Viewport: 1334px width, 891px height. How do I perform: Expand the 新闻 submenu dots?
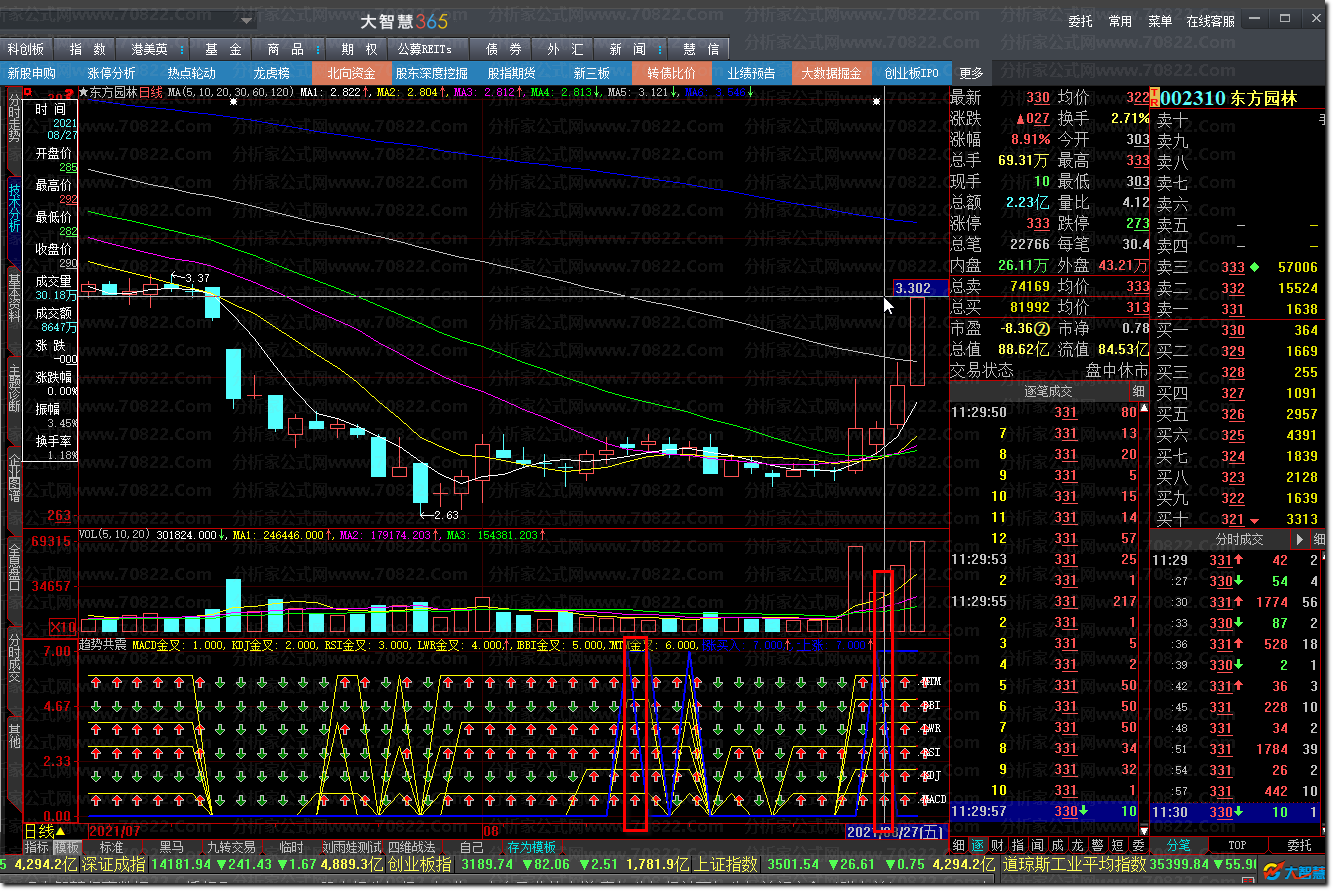(x=660, y=49)
